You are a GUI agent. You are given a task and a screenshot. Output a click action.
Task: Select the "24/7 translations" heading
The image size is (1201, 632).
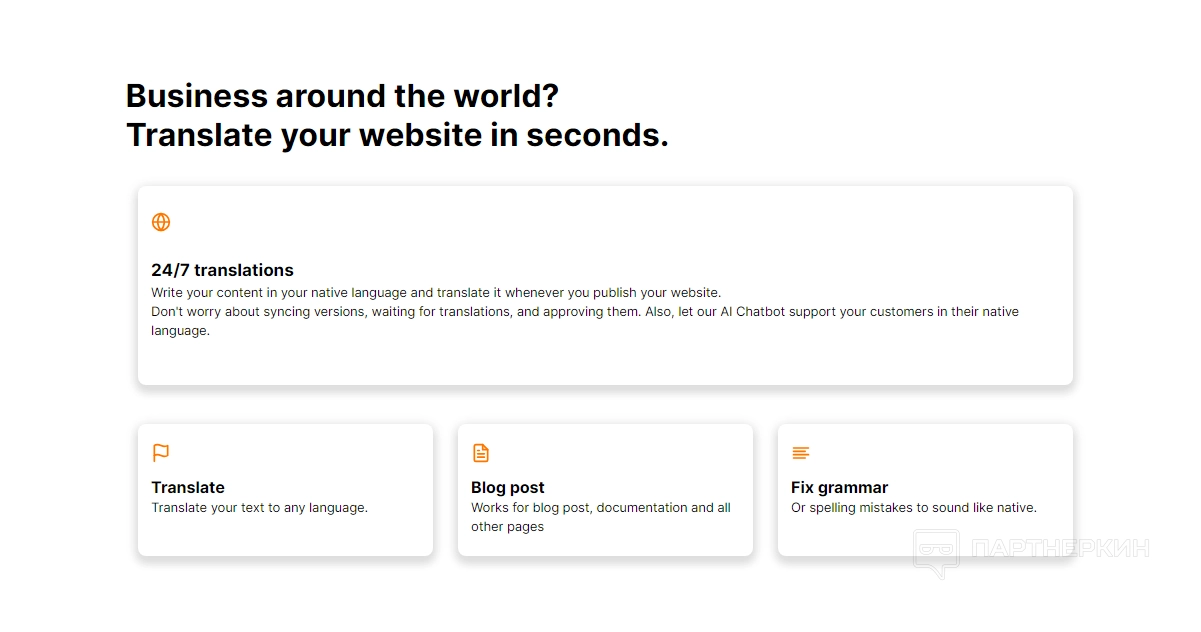[x=222, y=270]
